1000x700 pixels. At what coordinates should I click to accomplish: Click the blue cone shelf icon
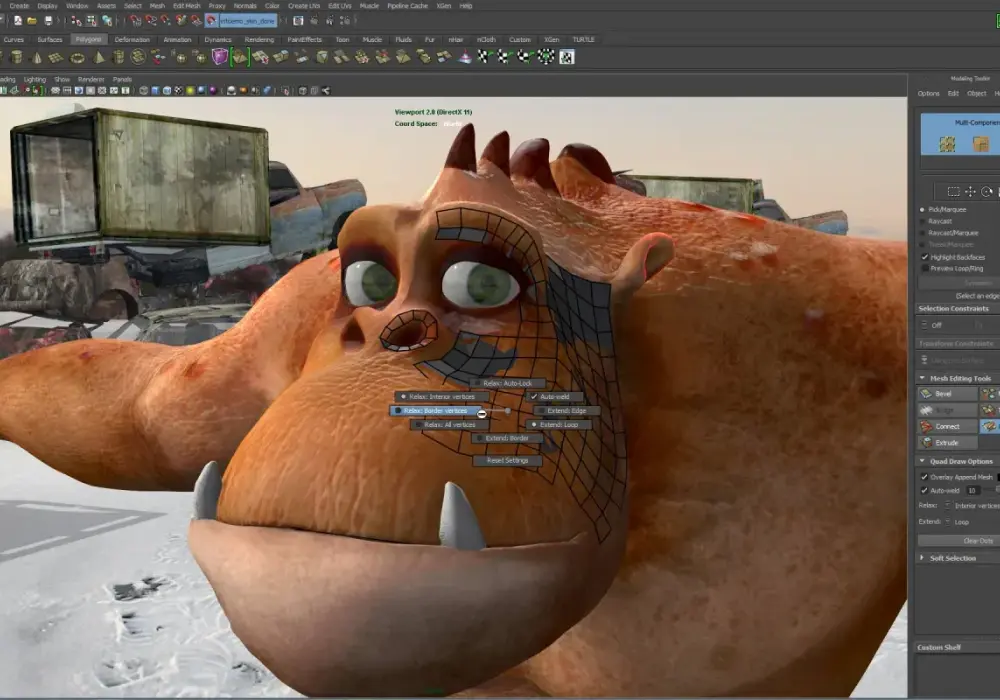(466, 57)
